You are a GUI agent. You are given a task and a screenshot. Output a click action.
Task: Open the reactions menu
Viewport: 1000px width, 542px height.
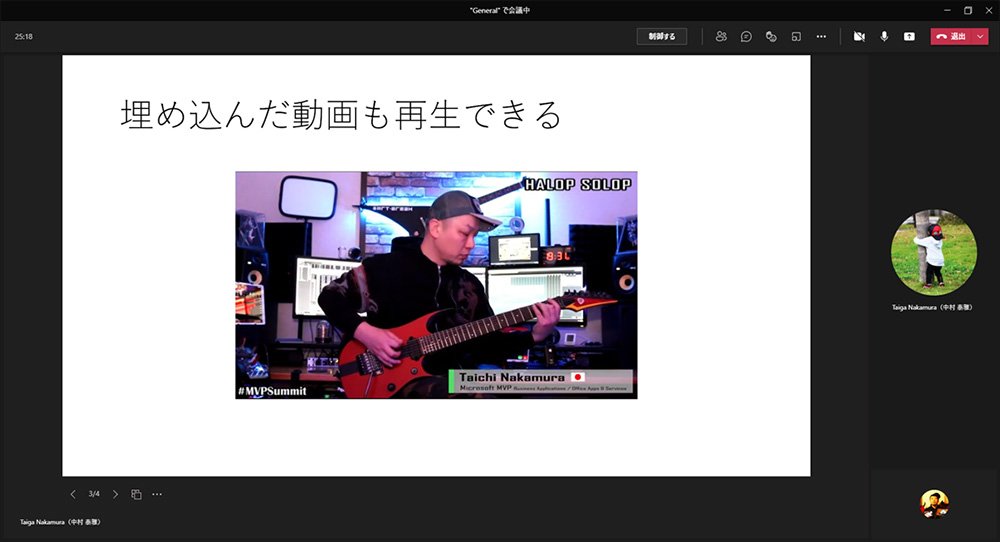click(x=771, y=36)
